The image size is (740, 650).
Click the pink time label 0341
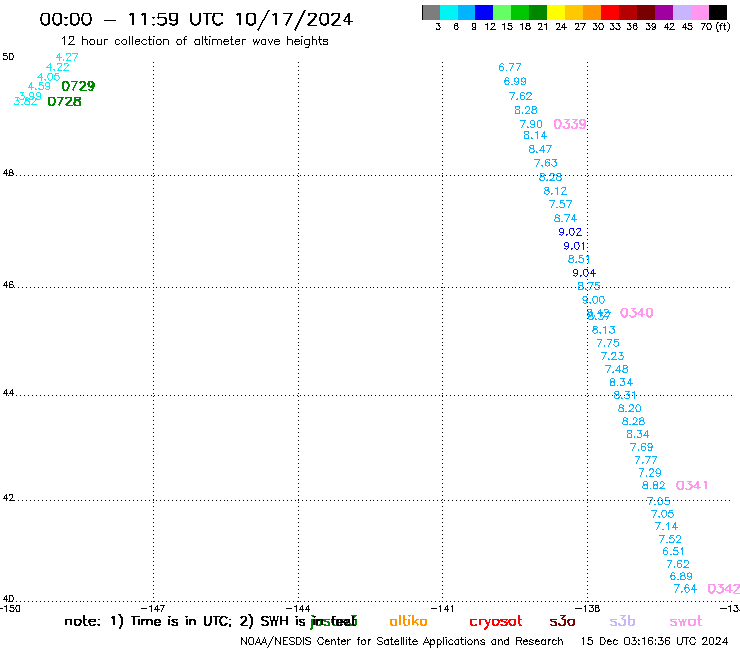tap(692, 485)
